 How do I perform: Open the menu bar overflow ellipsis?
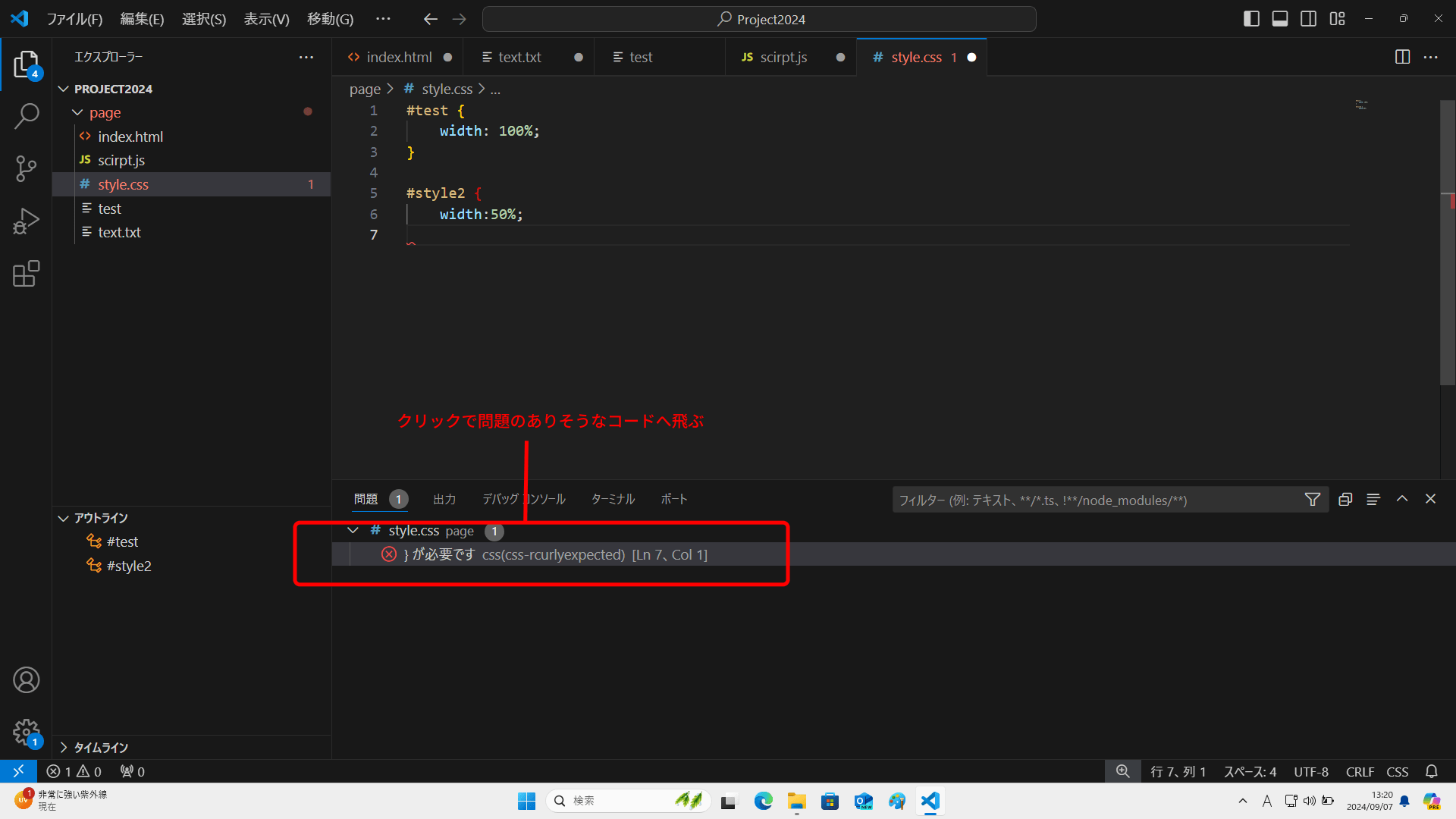click(x=383, y=19)
